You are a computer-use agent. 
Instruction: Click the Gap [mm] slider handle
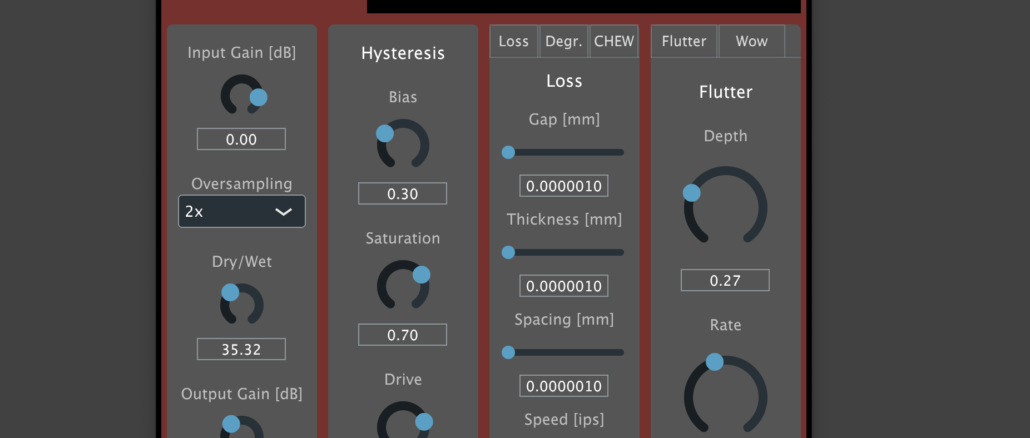pyautogui.click(x=508, y=152)
